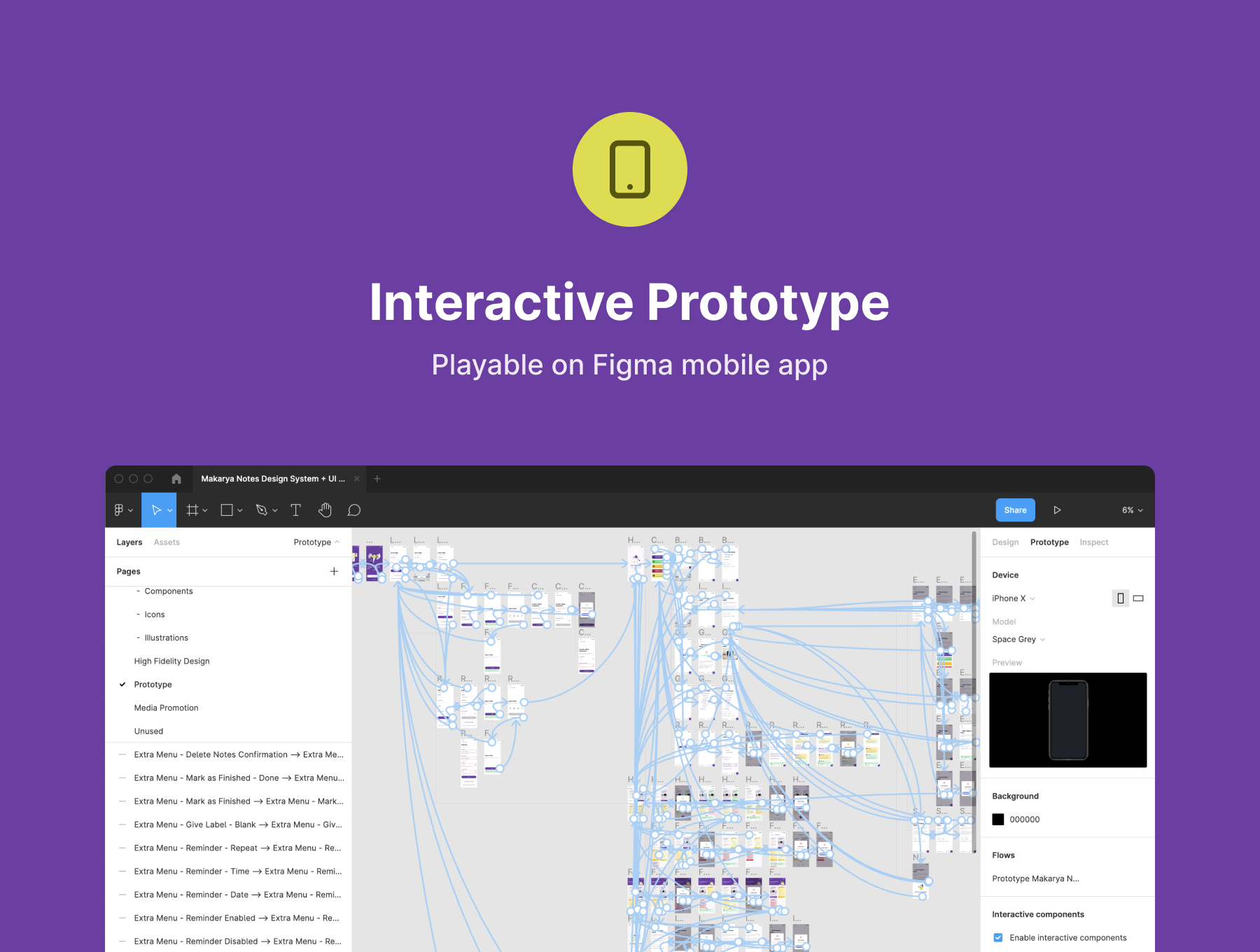The height and width of the screenshot is (952, 1260).
Task: Click the black background color swatch
Action: [998, 820]
